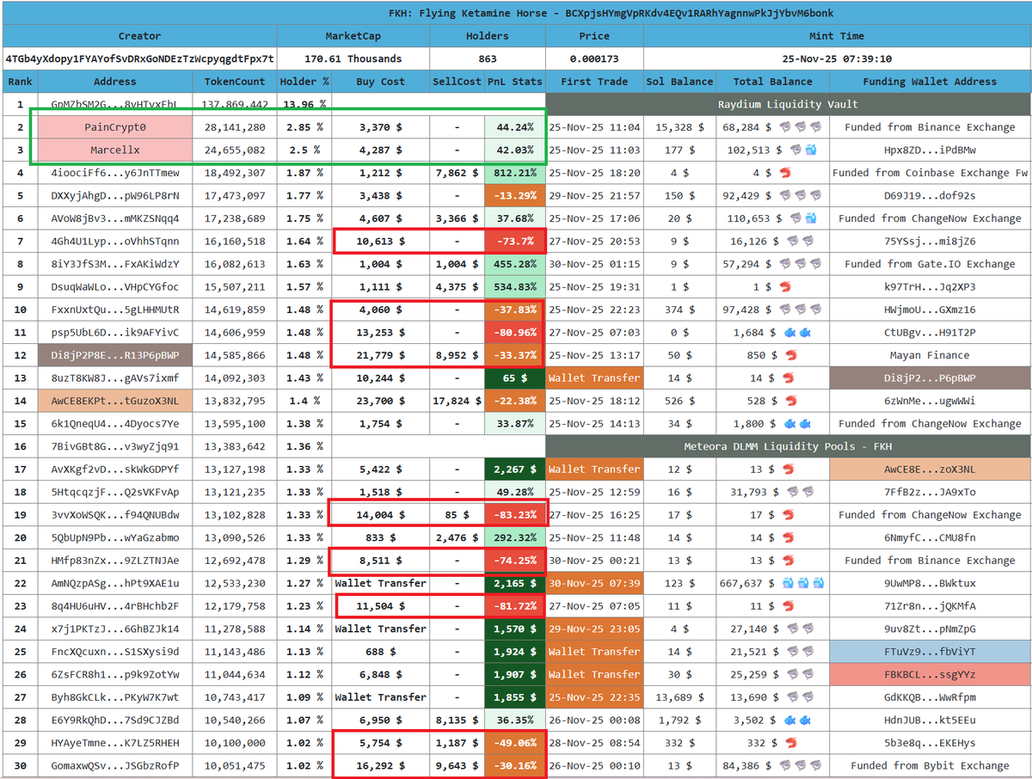Click the creator wallet address 4TGb4yXdopy1…
This screenshot has height=779, width=1032.
point(139,59)
